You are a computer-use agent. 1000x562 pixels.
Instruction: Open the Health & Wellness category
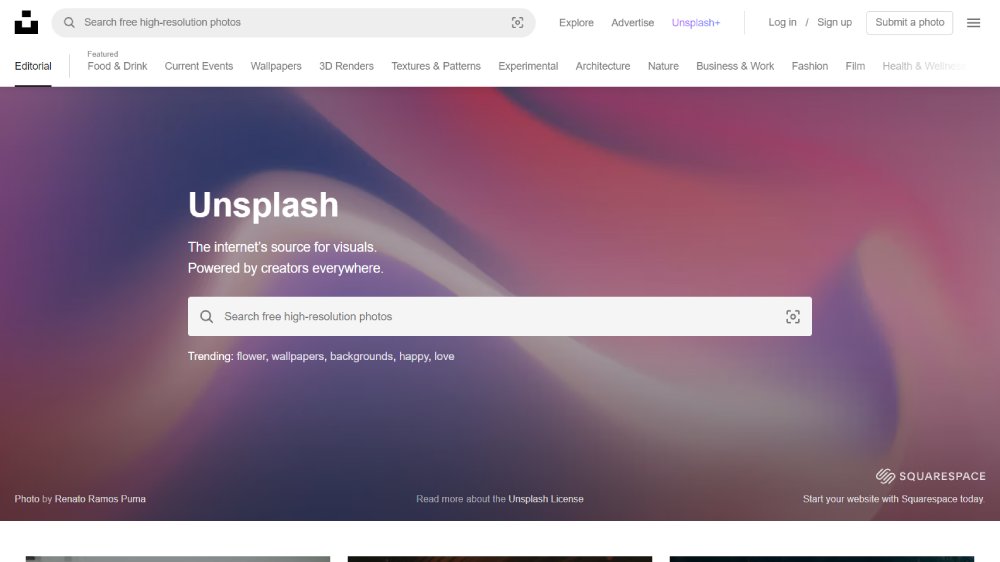point(925,66)
